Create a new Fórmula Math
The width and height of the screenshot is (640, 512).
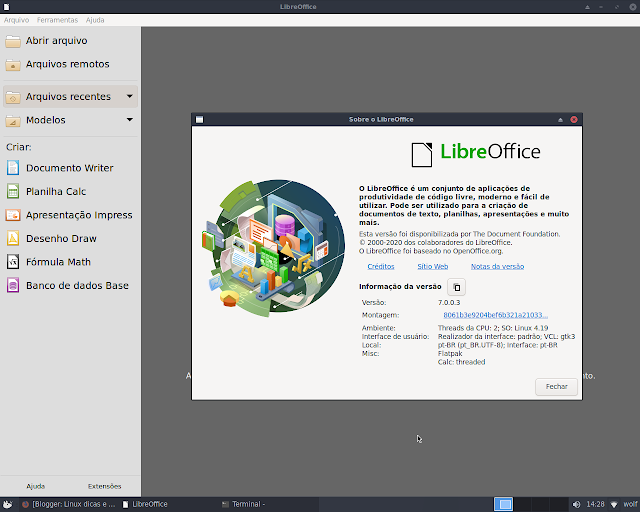tap(58, 262)
